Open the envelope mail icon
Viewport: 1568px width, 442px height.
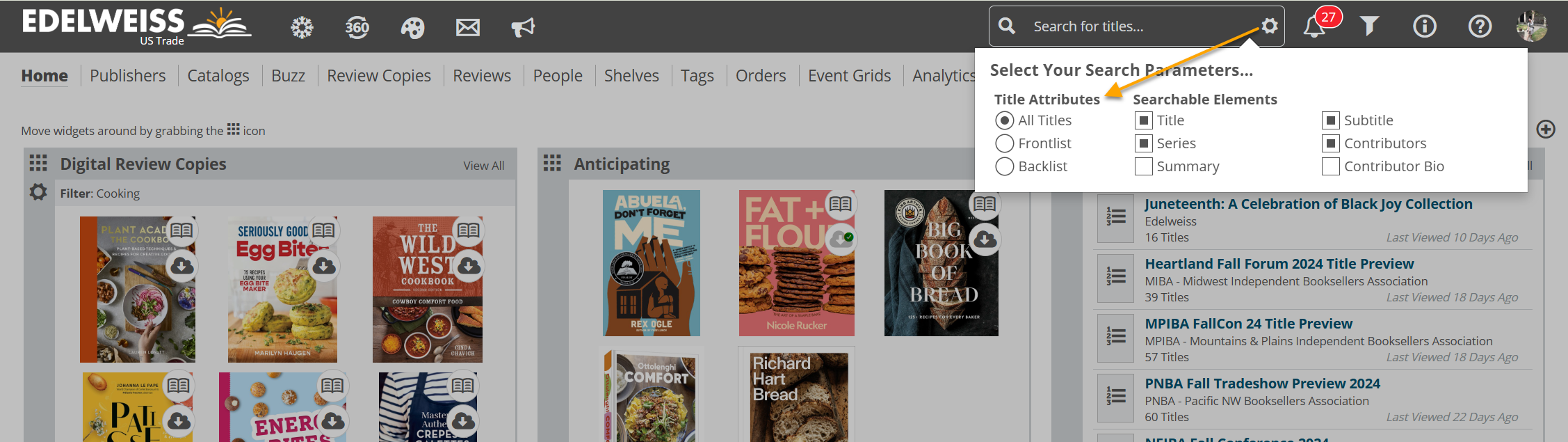pyautogui.click(x=467, y=27)
